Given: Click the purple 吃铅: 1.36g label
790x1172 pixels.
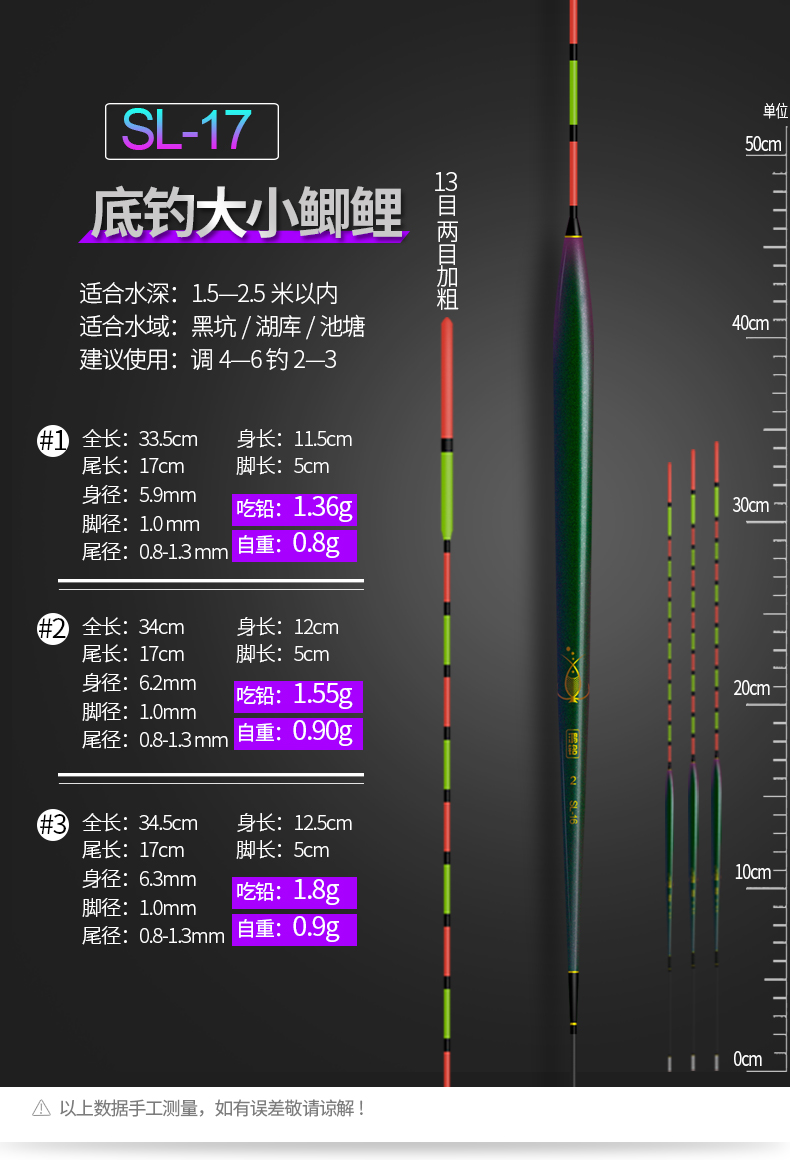Looking at the screenshot, I should (294, 508).
